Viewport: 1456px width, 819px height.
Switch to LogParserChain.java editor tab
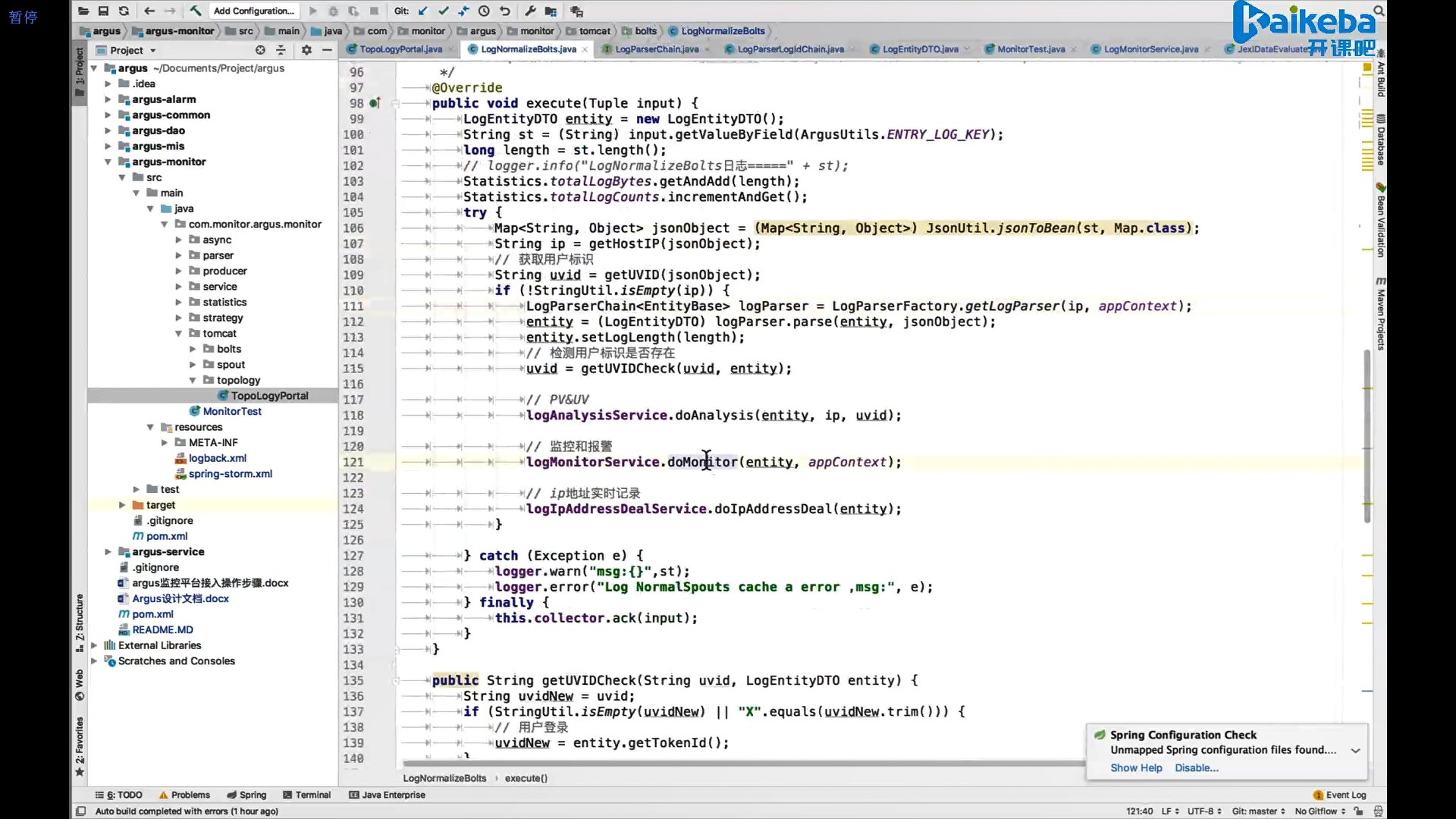(656, 49)
